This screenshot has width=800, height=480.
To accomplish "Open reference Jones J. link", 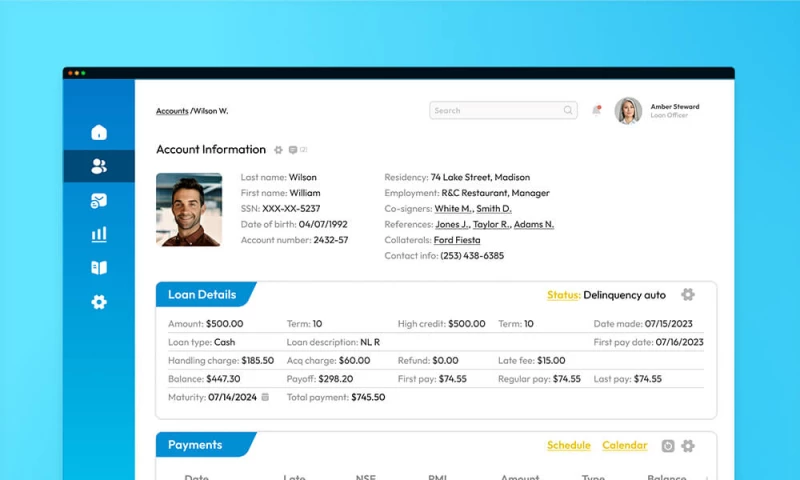I will [x=452, y=224].
